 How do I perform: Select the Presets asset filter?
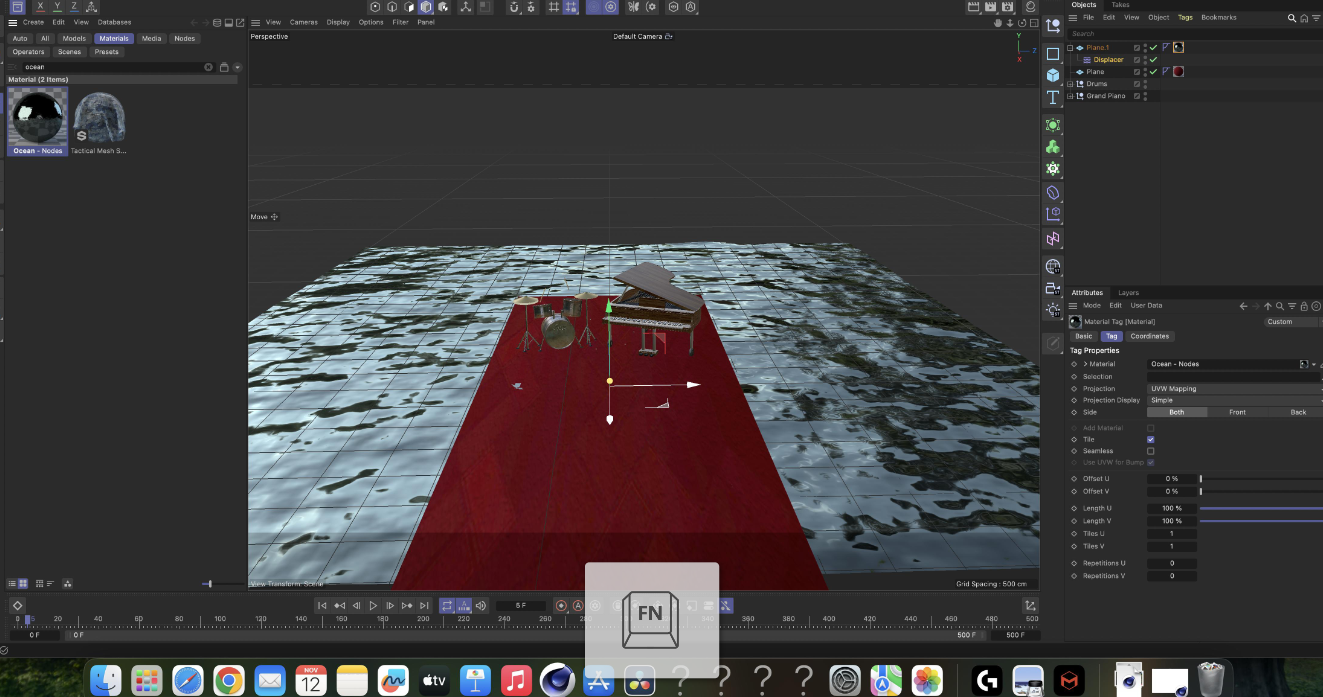click(x=107, y=52)
